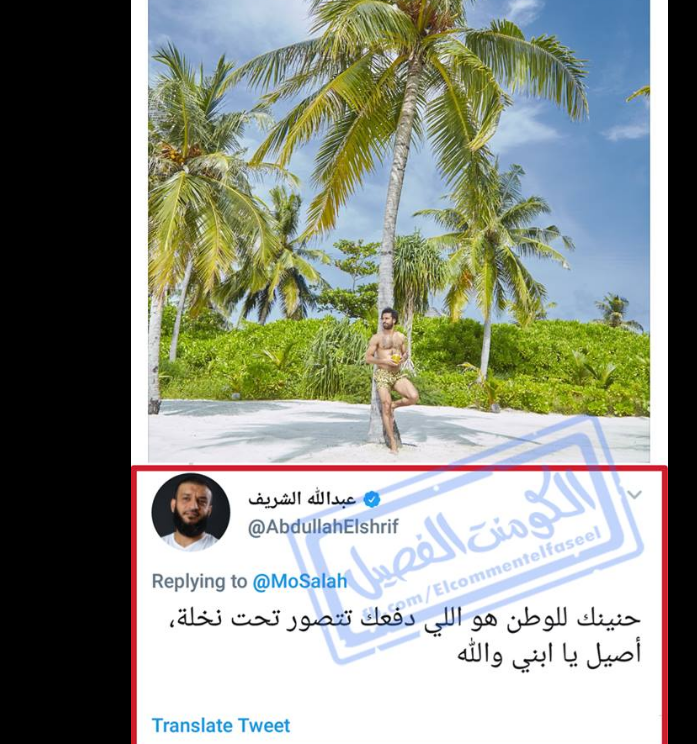This screenshot has height=744, width=697.
Task: Open the beach palm tree photo
Action: pos(399,231)
